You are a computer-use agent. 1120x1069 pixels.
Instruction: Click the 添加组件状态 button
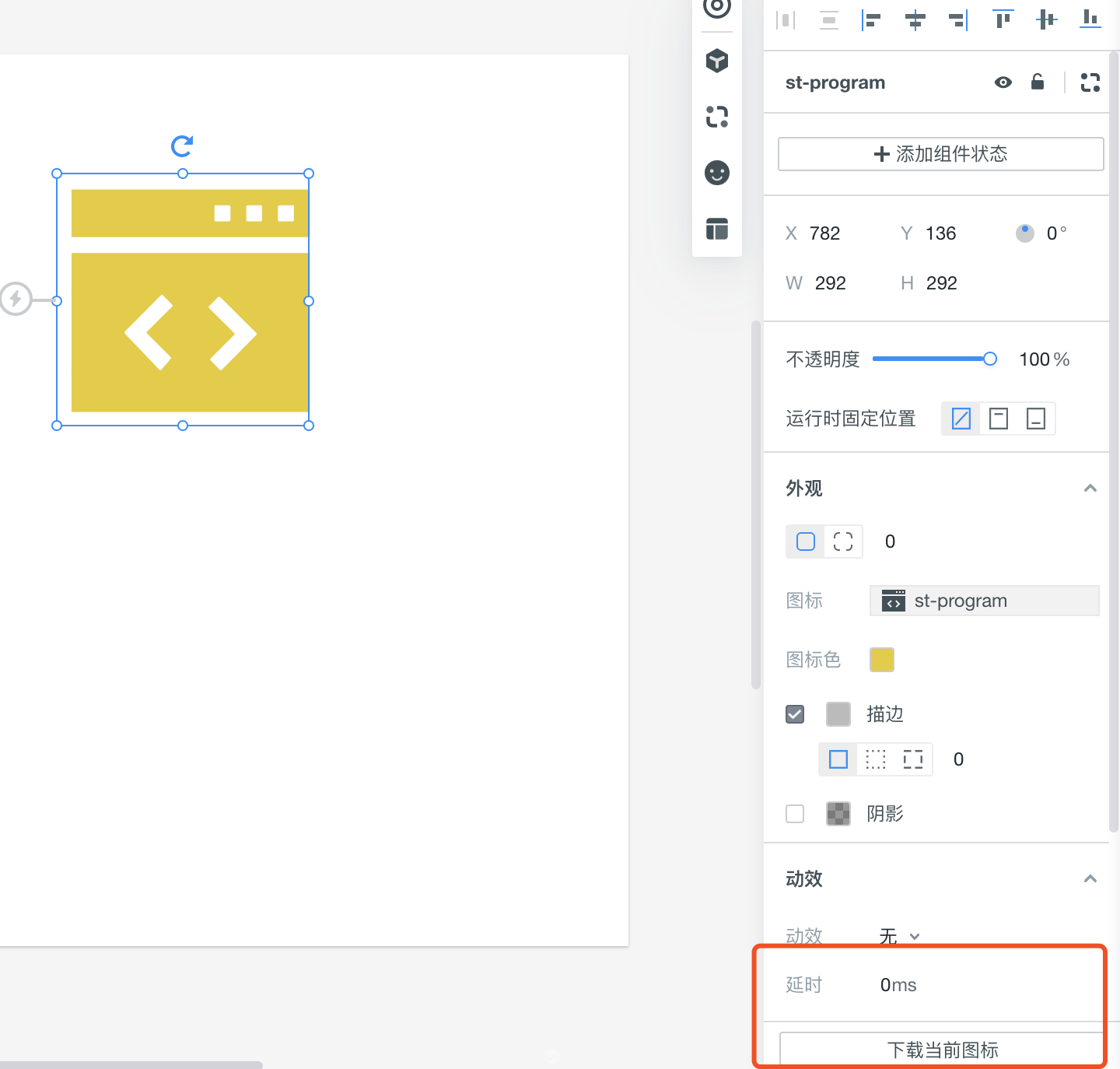click(940, 154)
